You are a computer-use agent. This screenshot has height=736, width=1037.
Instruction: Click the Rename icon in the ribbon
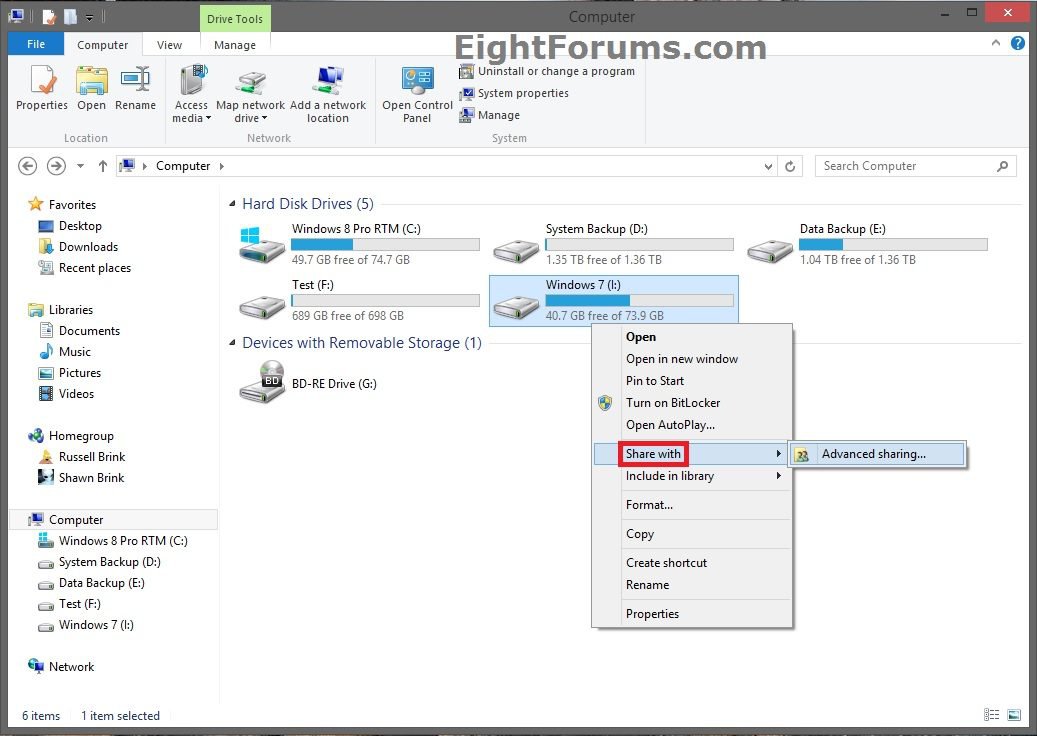point(135,88)
